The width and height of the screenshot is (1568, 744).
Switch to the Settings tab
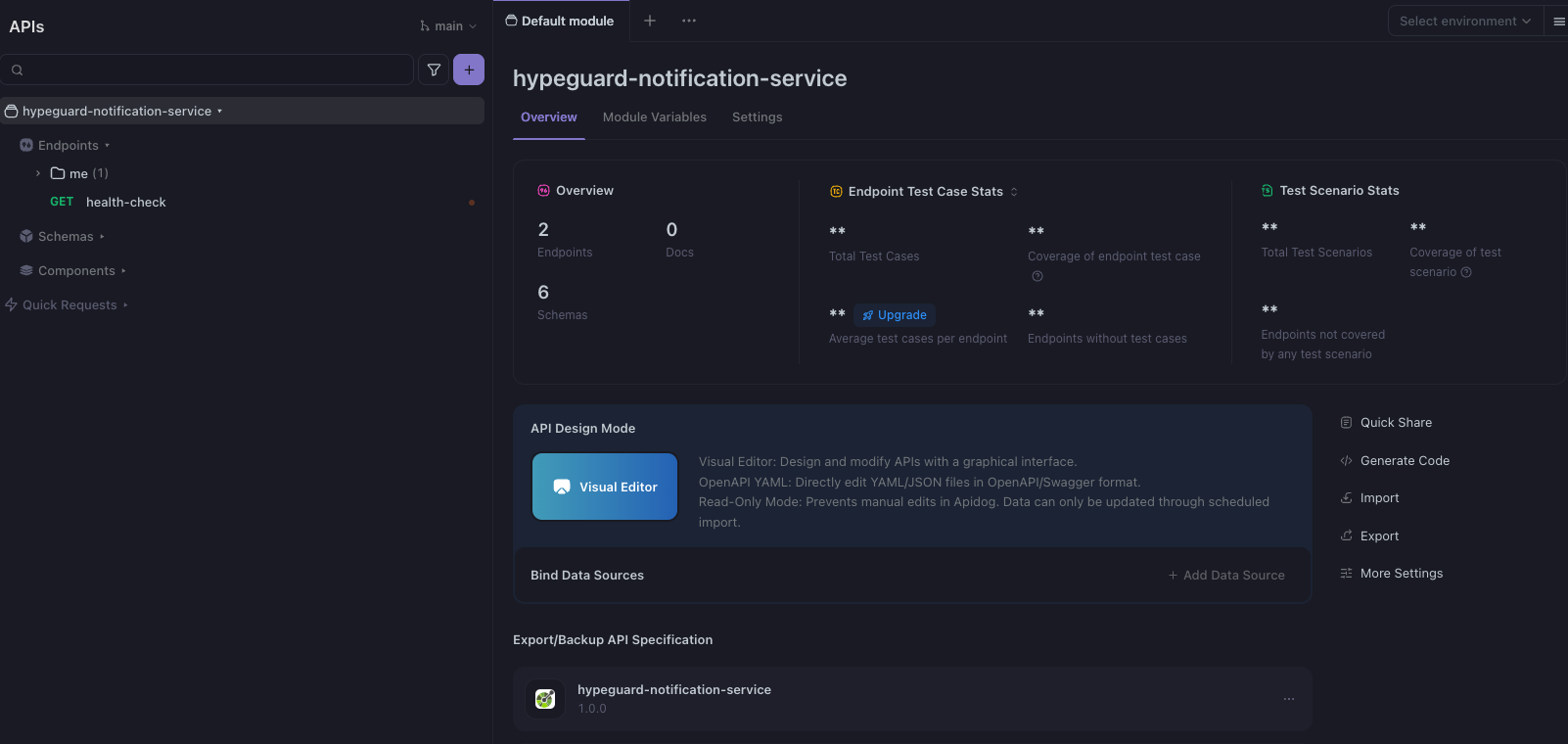pos(757,117)
